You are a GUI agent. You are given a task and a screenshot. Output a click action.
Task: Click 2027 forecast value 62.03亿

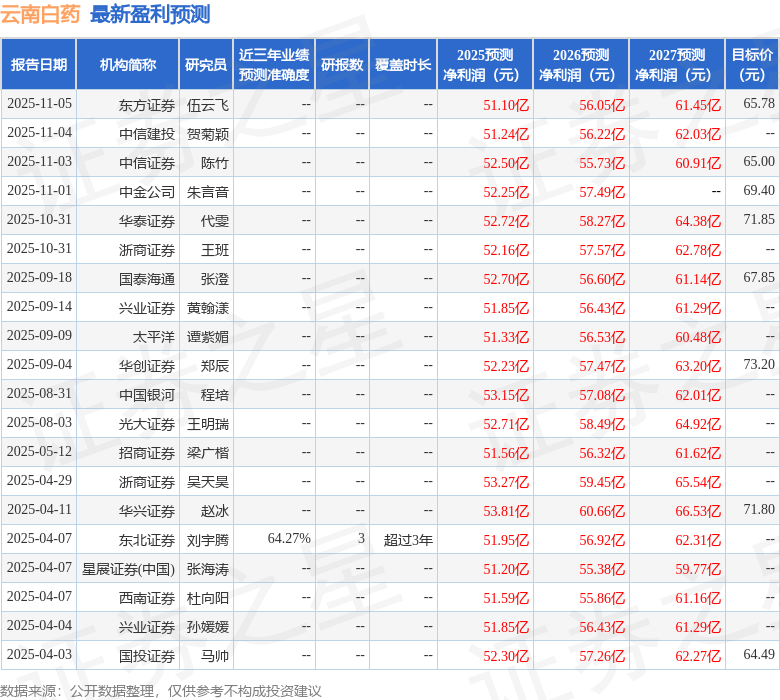click(x=698, y=134)
